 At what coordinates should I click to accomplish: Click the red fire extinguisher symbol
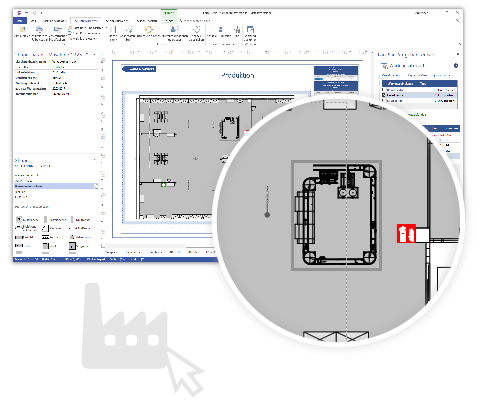coord(406,233)
